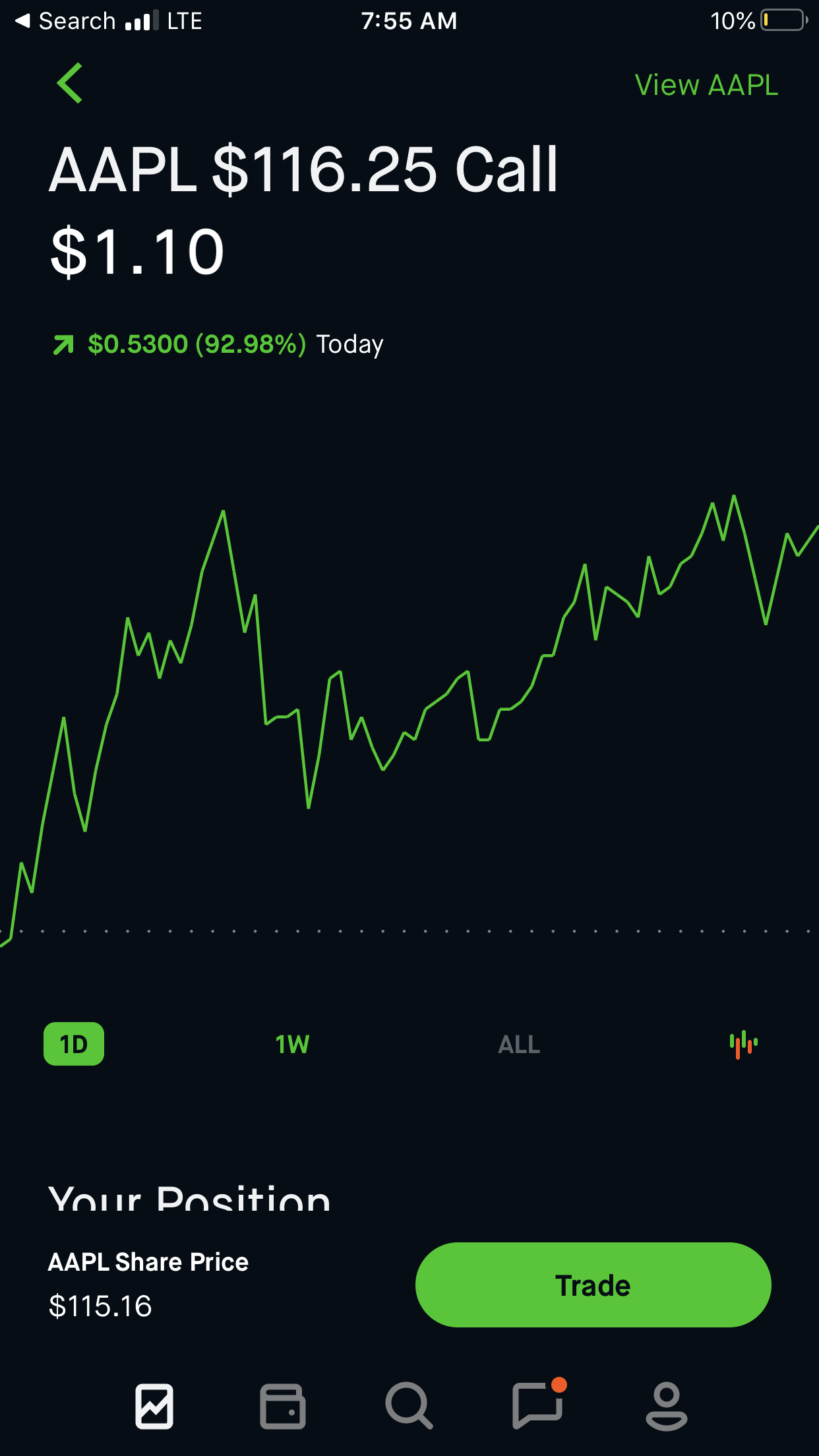Screen dimensions: 819x1456
Task: Tap the search magnifier icon
Action: click(x=409, y=1406)
